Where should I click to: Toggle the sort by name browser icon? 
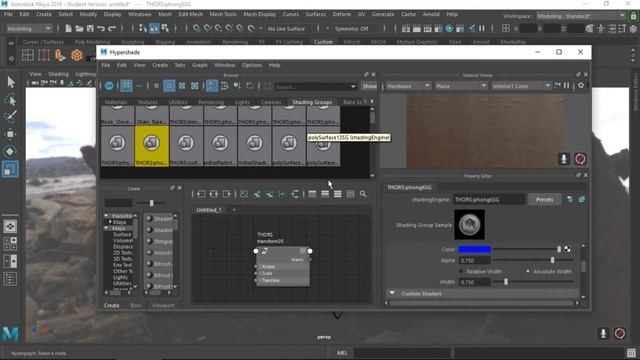(x=212, y=86)
